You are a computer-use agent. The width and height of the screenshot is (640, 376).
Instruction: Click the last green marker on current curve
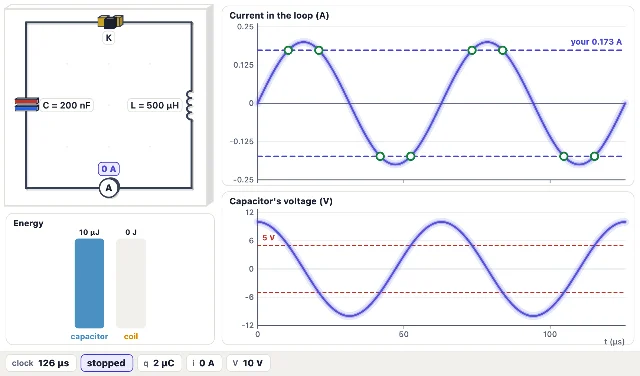(594, 156)
